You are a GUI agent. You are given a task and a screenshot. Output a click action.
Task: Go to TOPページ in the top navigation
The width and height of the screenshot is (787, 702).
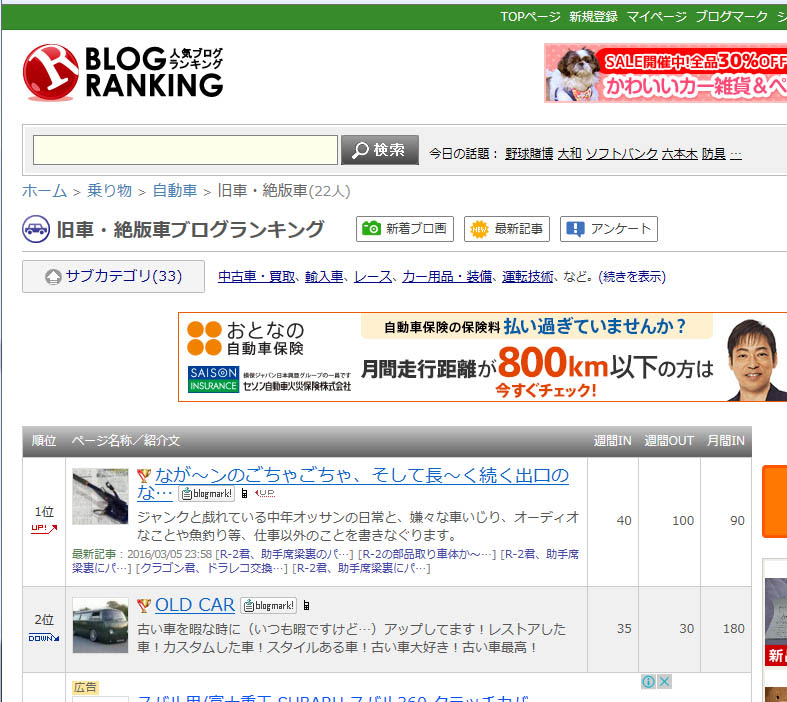tap(530, 17)
